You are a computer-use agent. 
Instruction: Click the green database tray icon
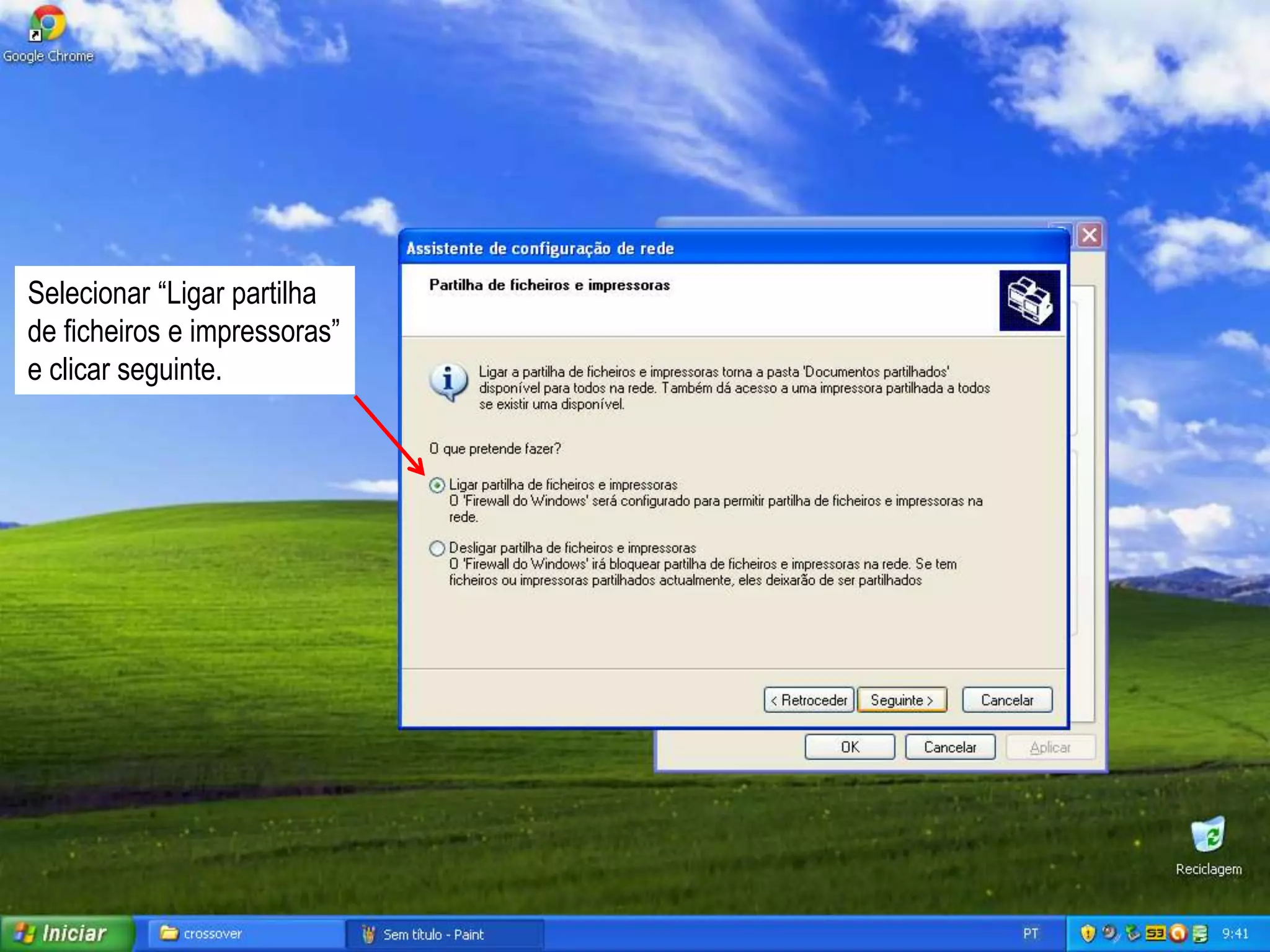[1201, 933]
